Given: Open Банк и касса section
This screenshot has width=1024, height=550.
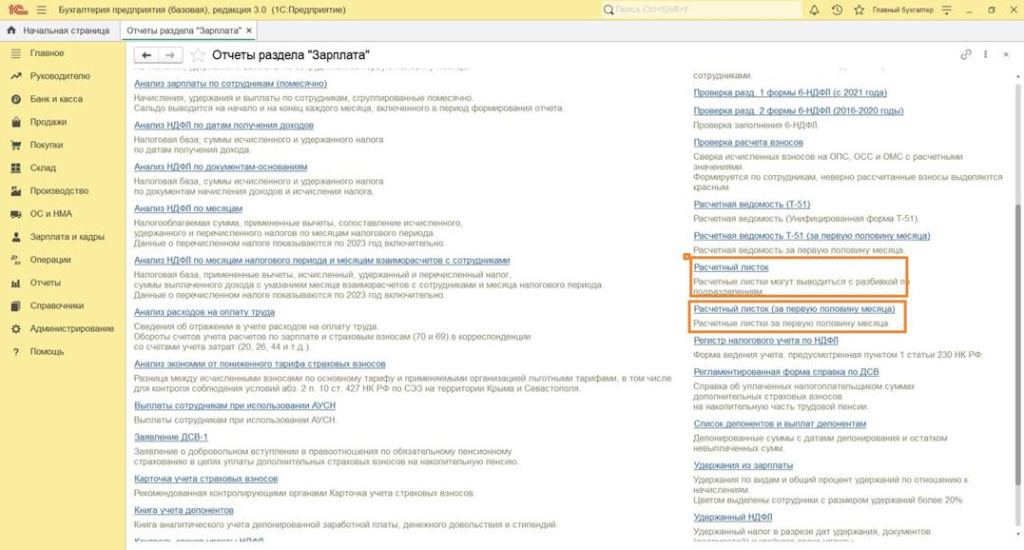Looking at the screenshot, I should 56,99.
